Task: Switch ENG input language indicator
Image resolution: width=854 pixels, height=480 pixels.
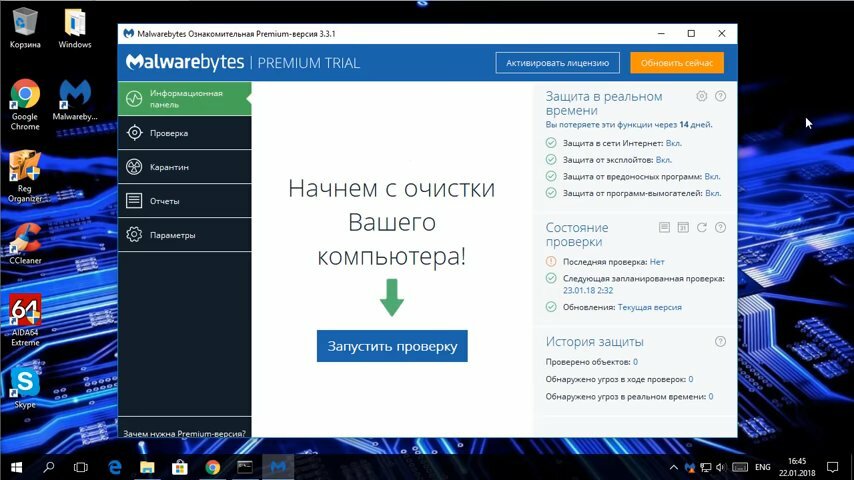Action: pyautogui.click(x=762, y=467)
